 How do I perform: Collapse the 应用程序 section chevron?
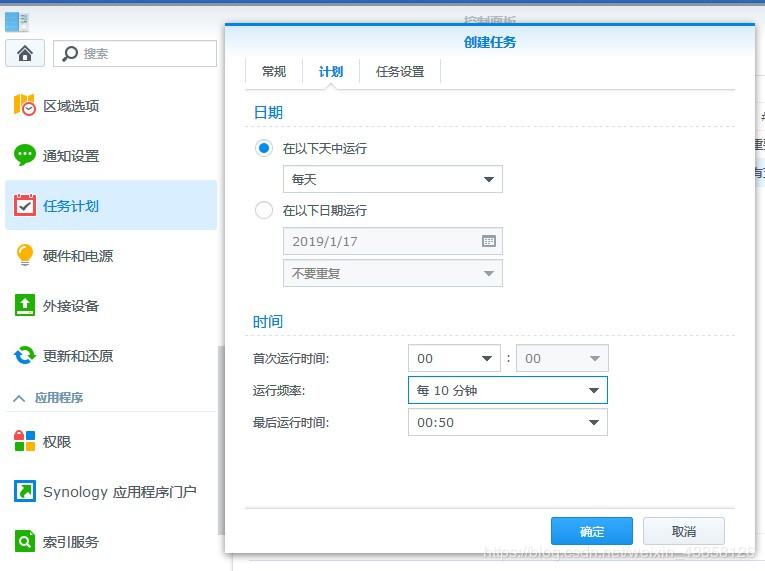click(19, 398)
